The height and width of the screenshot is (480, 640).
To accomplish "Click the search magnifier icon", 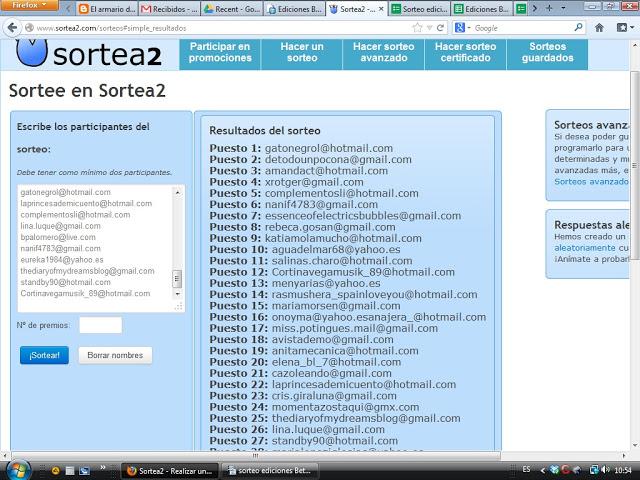I will pyautogui.click(x=578, y=28).
